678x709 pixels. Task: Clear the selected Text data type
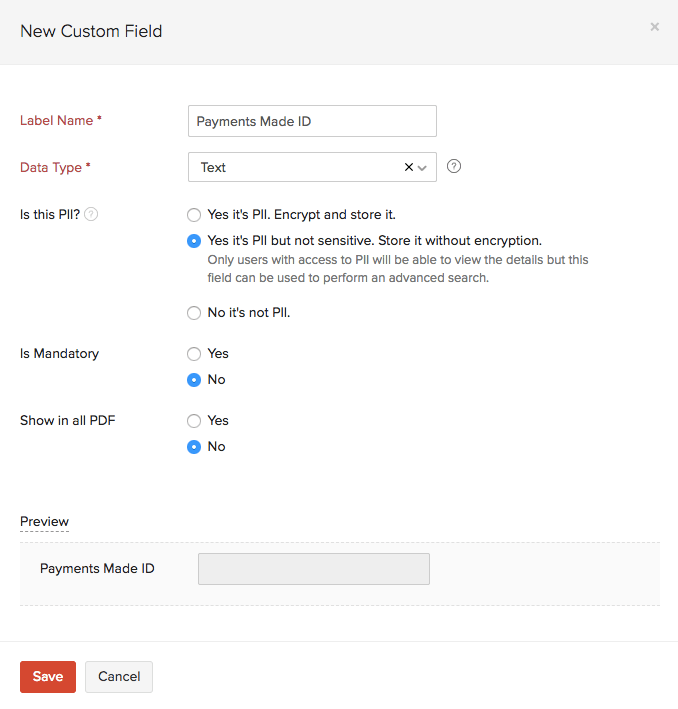coord(408,167)
